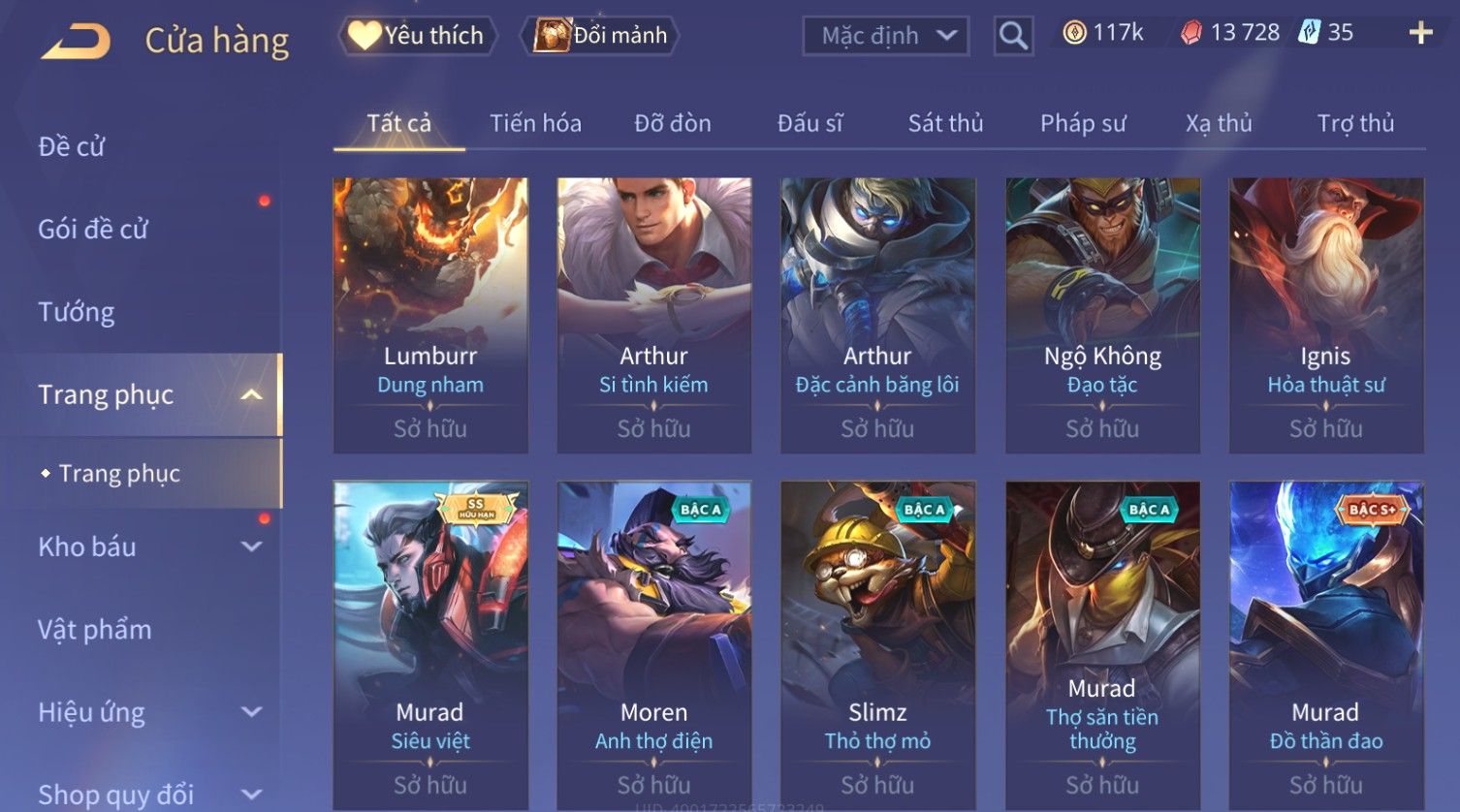Tap the plus icon to add currency
The image size is (1460, 812).
point(1420,33)
